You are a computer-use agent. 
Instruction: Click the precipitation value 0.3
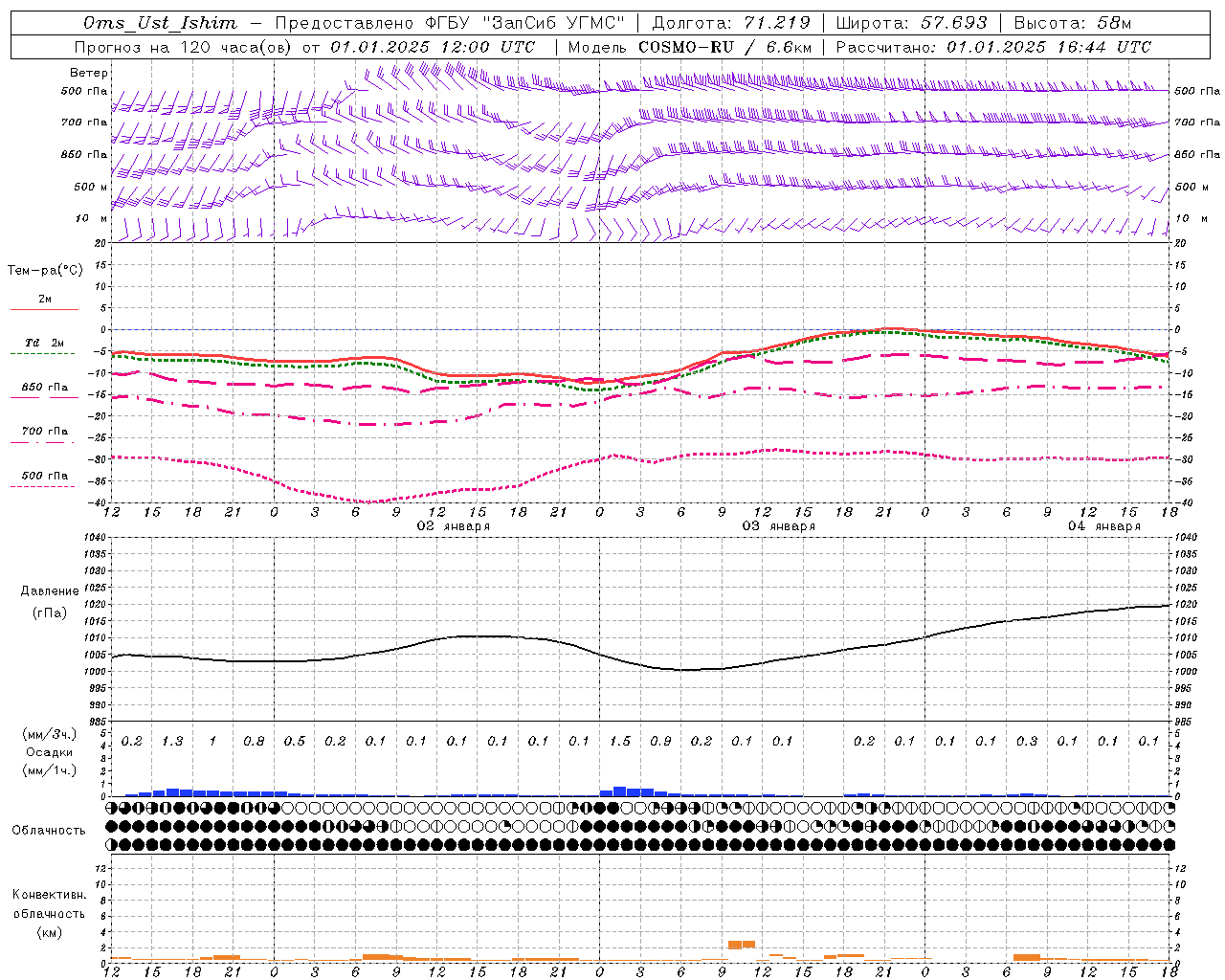click(1027, 742)
